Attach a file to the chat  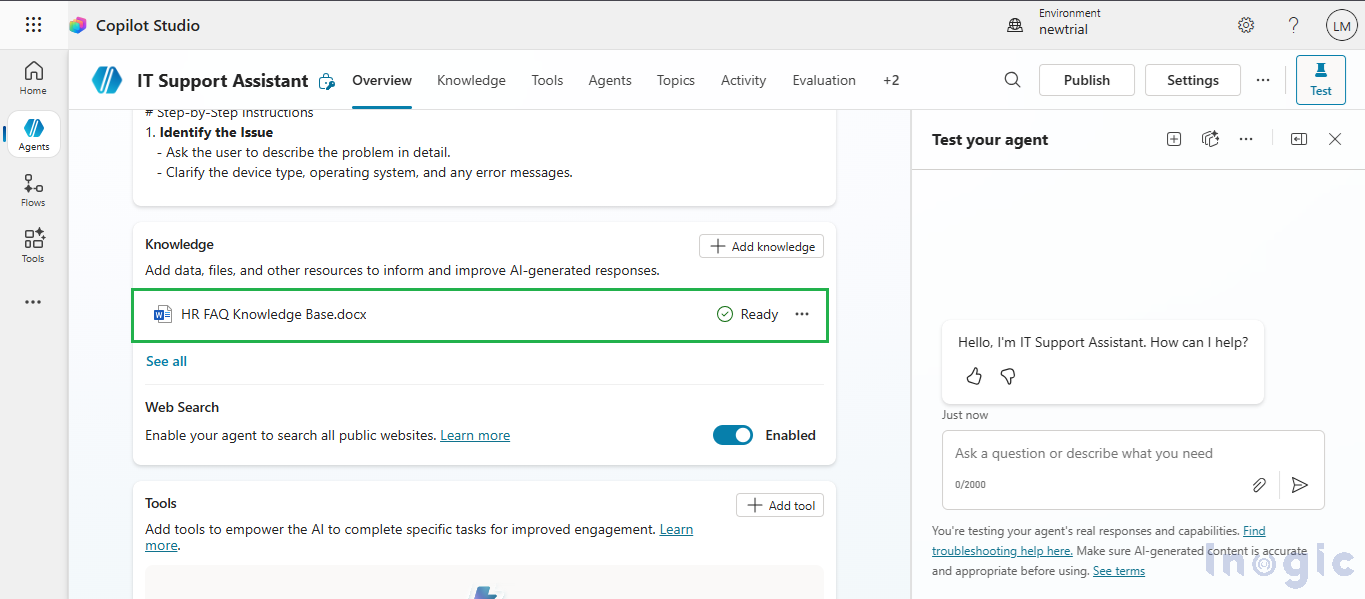pos(1259,485)
